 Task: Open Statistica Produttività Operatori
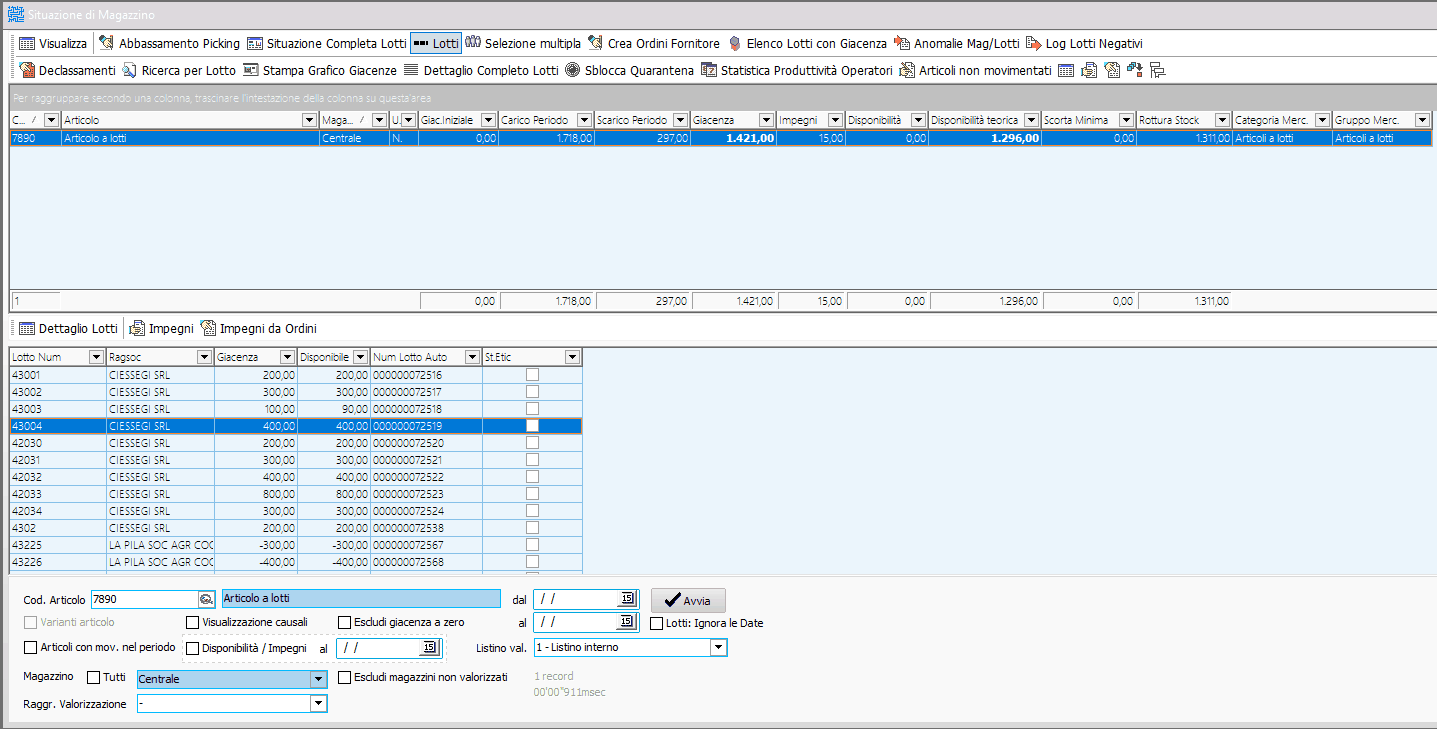point(797,71)
